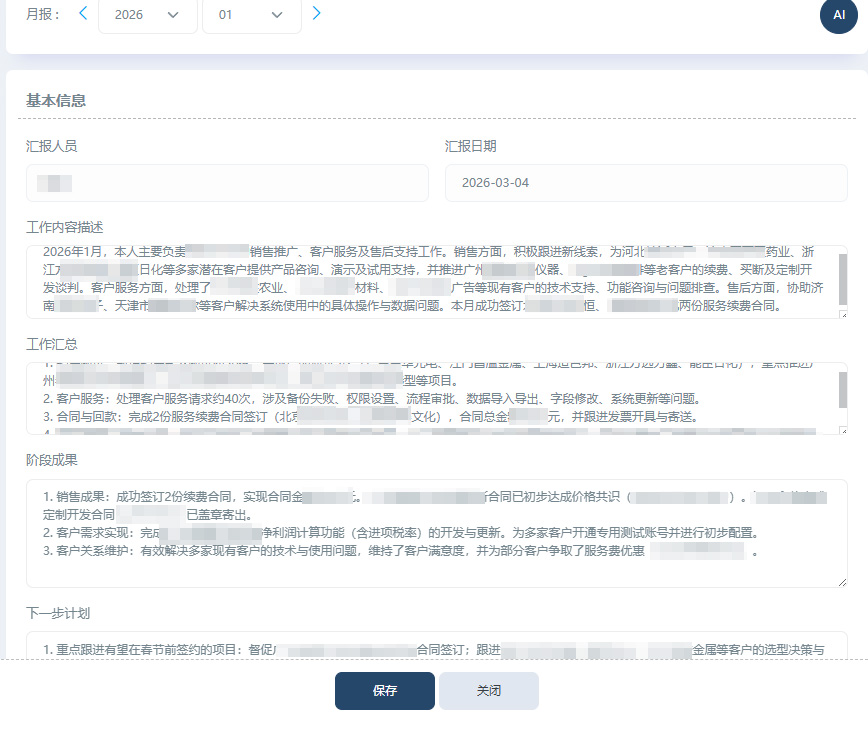Click the 保存 save button
This screenshot has width=868, height=732.
coord(384,690)
